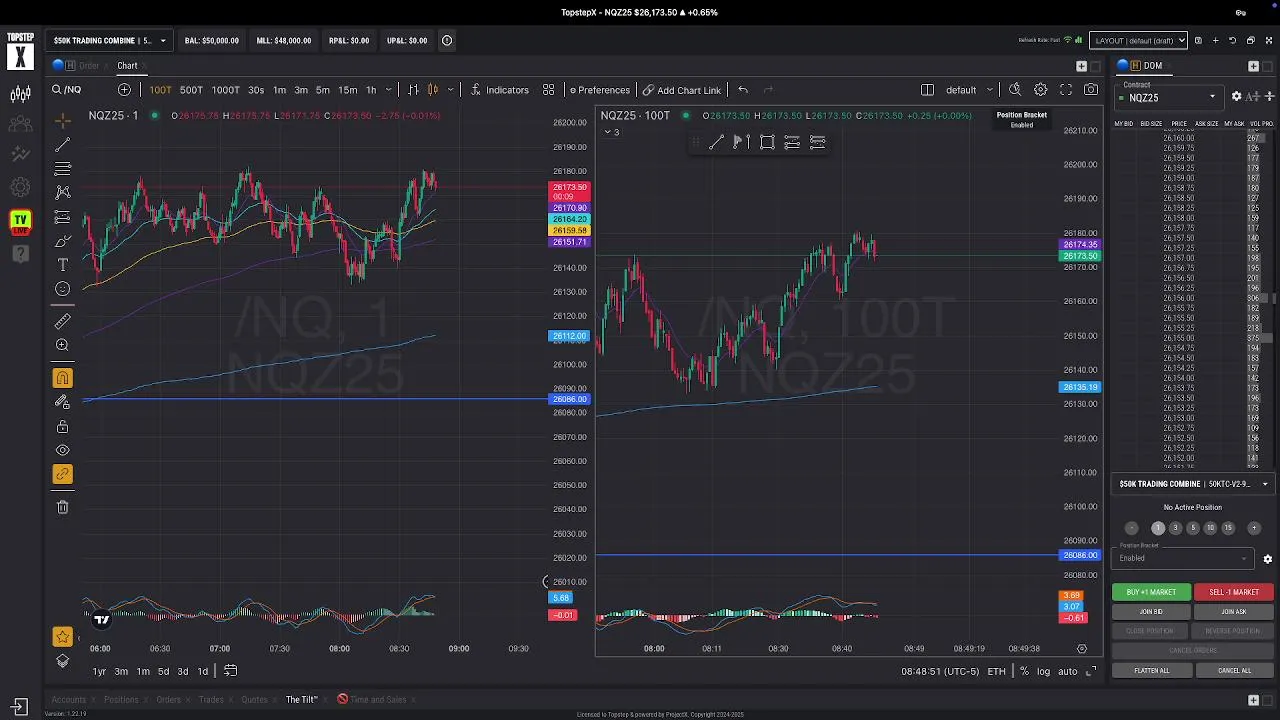Open chart Preferences

pyautogui.click(x=599, y=90)
